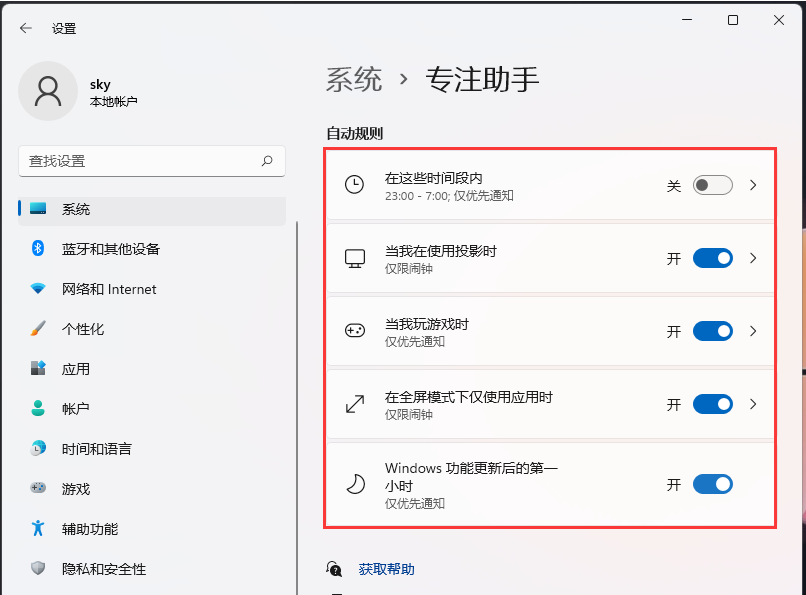
Task: Toggle off 在全屏模式下仅使用应用时
Action: [712, 404]
